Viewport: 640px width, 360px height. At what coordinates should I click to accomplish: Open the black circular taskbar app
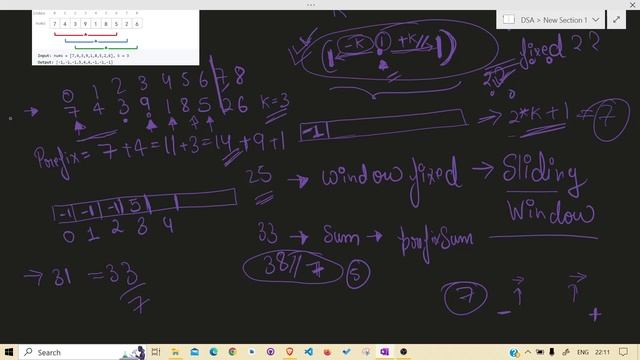point(404,352)
